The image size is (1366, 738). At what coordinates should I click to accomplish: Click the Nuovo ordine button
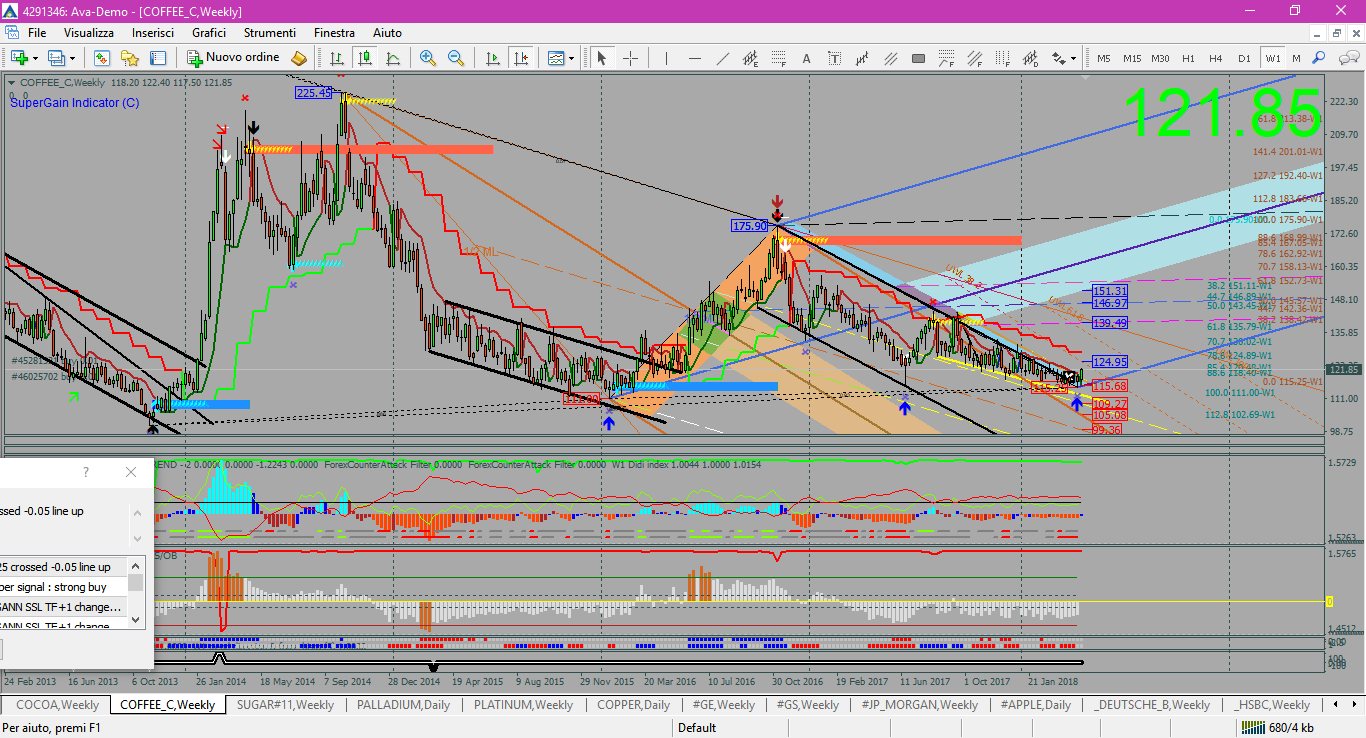click(233, 58)
